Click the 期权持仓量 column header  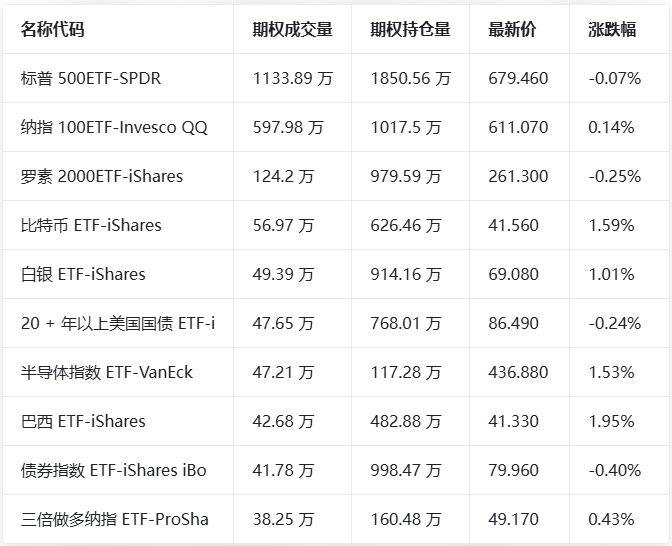pos(410,29)
